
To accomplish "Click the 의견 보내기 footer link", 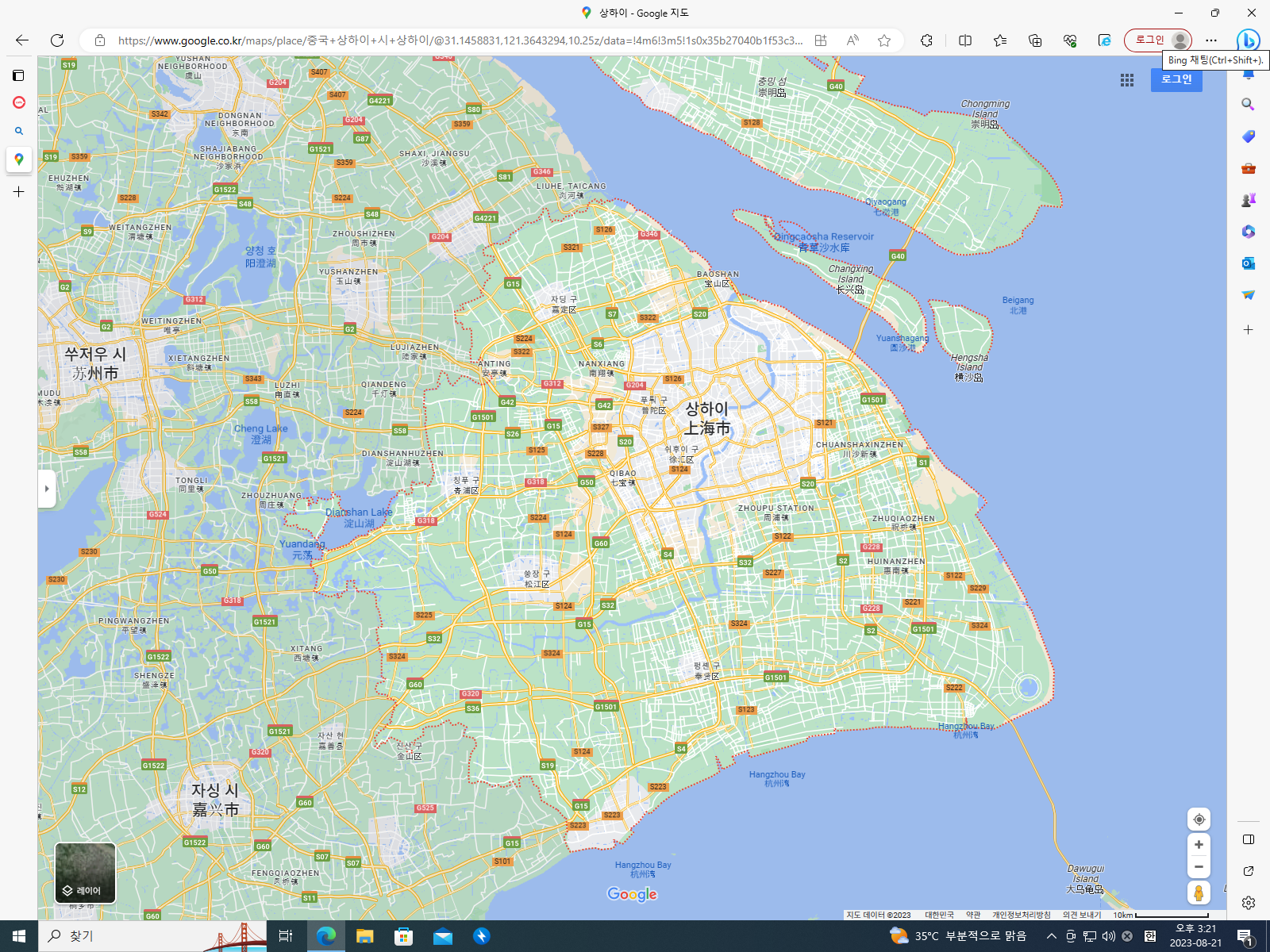I will point(1081,915).
